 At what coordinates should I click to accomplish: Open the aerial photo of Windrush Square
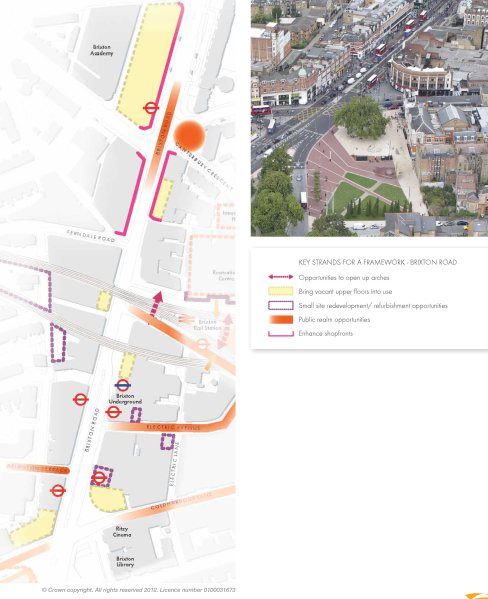(x=369, y=118)
